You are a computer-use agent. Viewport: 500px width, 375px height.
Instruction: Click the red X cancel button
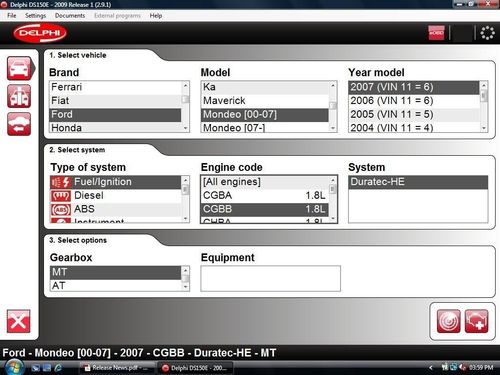pyautogui.click(x=18, y=321)
